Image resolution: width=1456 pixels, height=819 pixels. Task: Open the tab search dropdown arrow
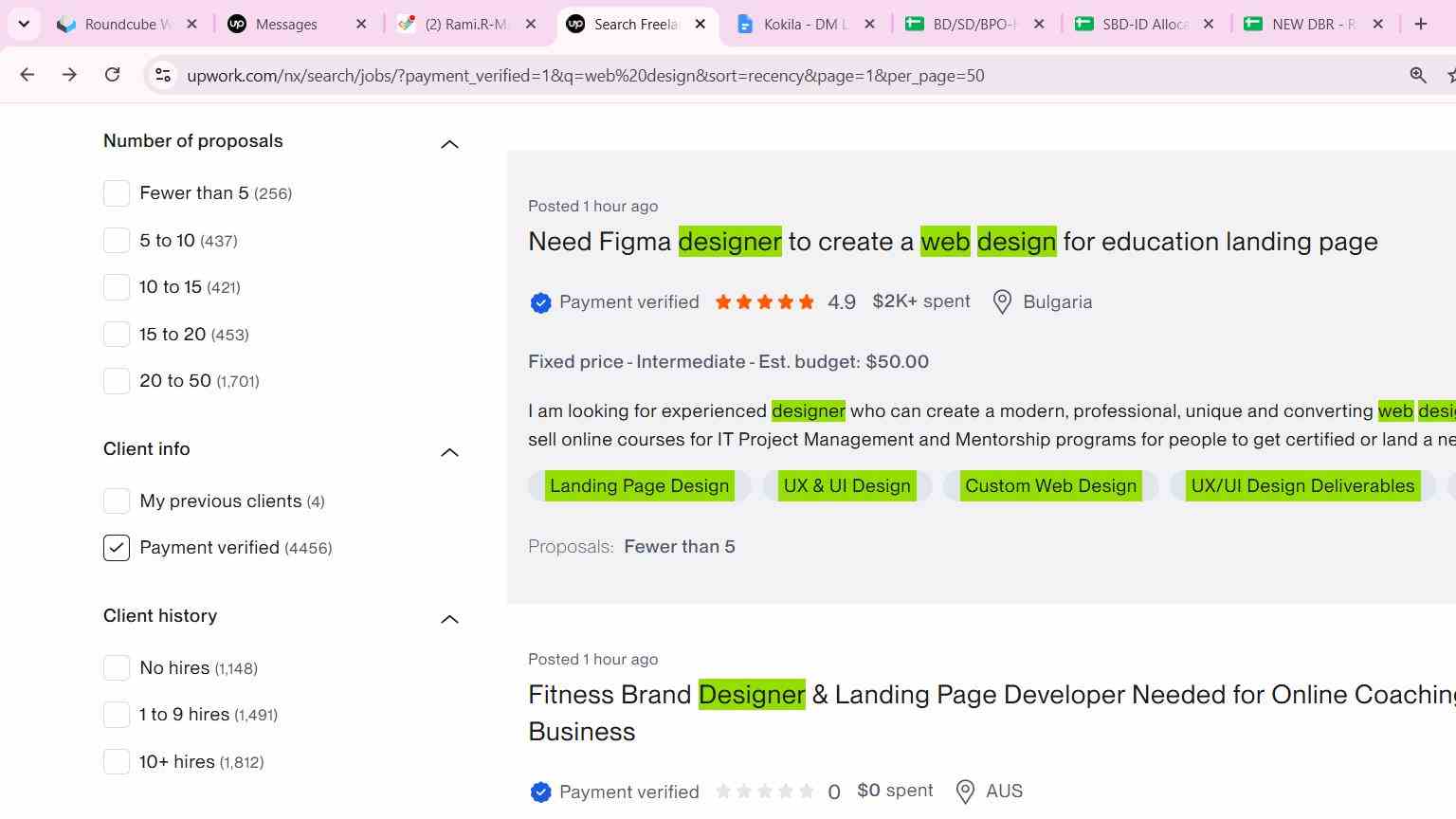click(x=24, y=24)
